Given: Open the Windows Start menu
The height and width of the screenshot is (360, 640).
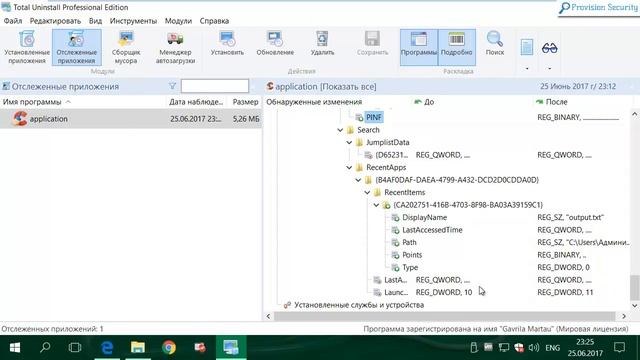Looking at the screenshot, I should point(15,347).
